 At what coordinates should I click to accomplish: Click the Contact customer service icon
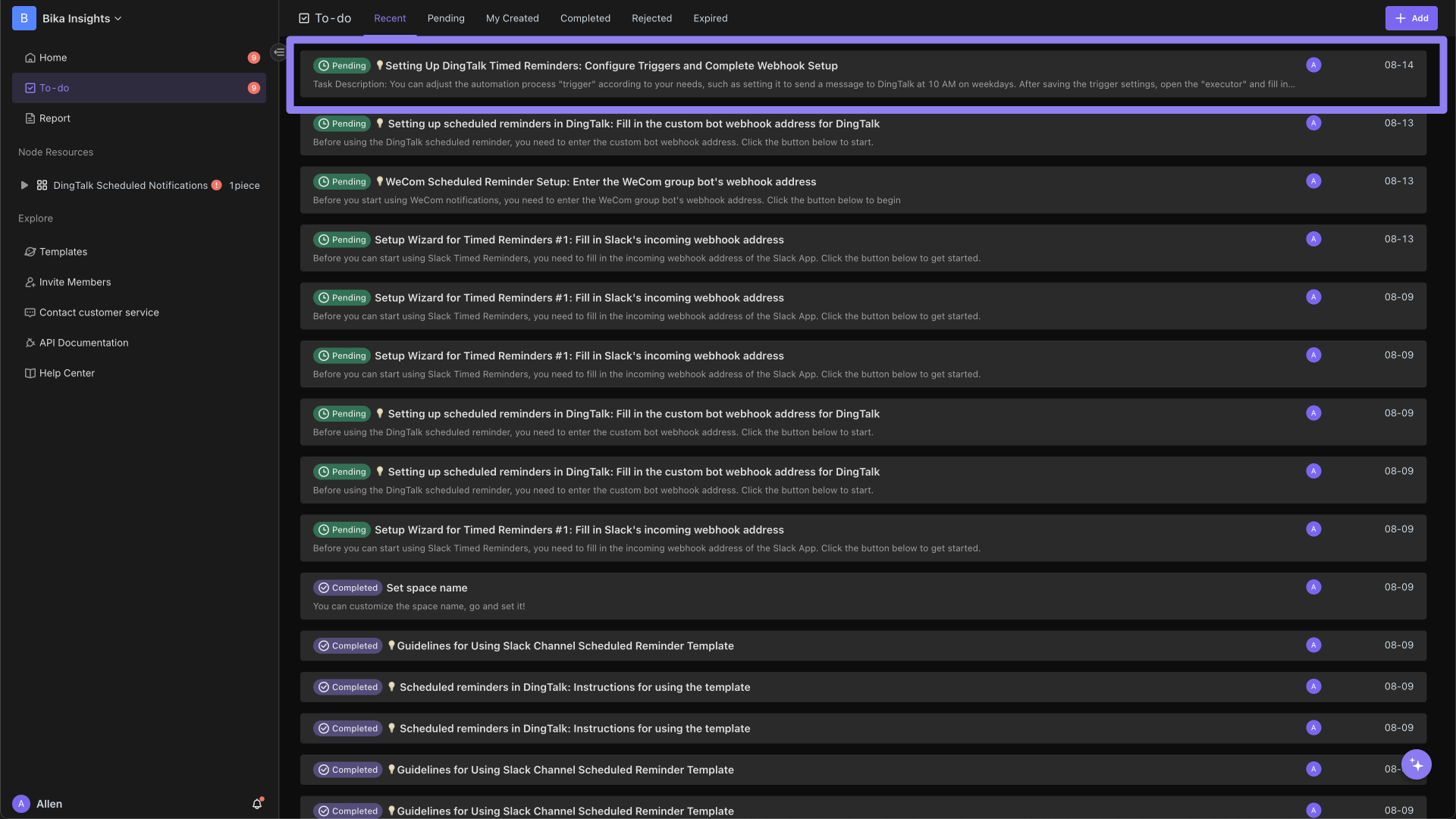27,312
